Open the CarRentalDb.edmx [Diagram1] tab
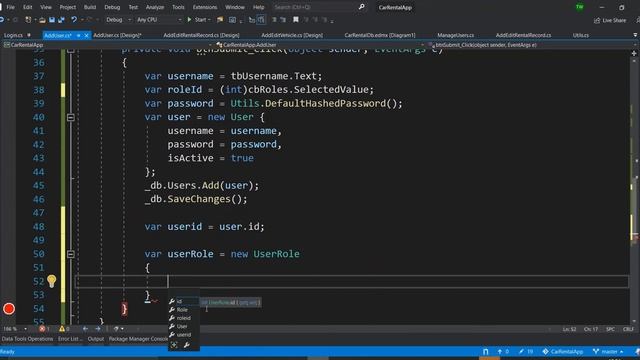640x360 pixels. pos(380,36)
